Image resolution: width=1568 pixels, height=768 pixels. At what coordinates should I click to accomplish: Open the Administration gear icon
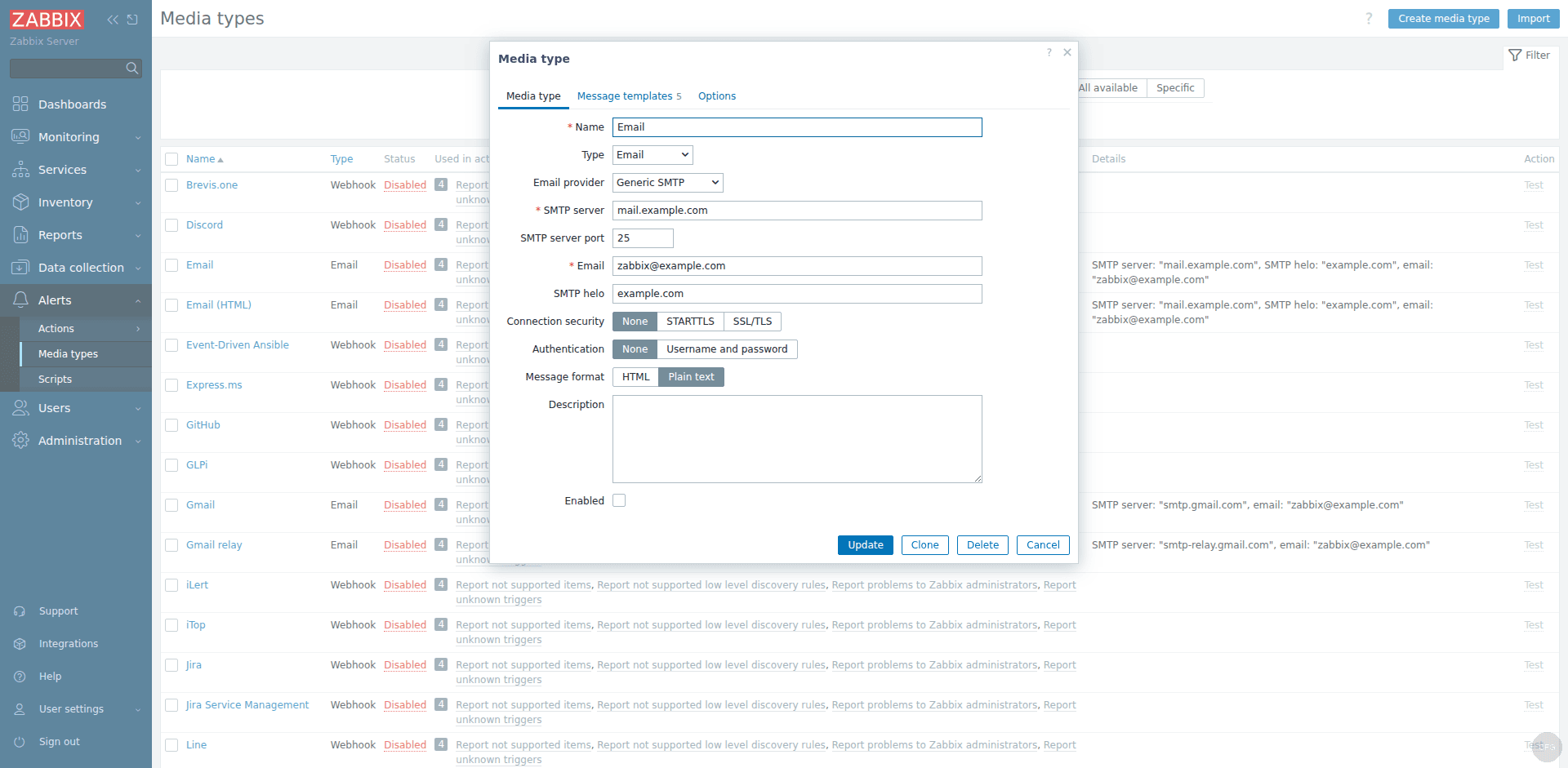click(x=21, y=441)
